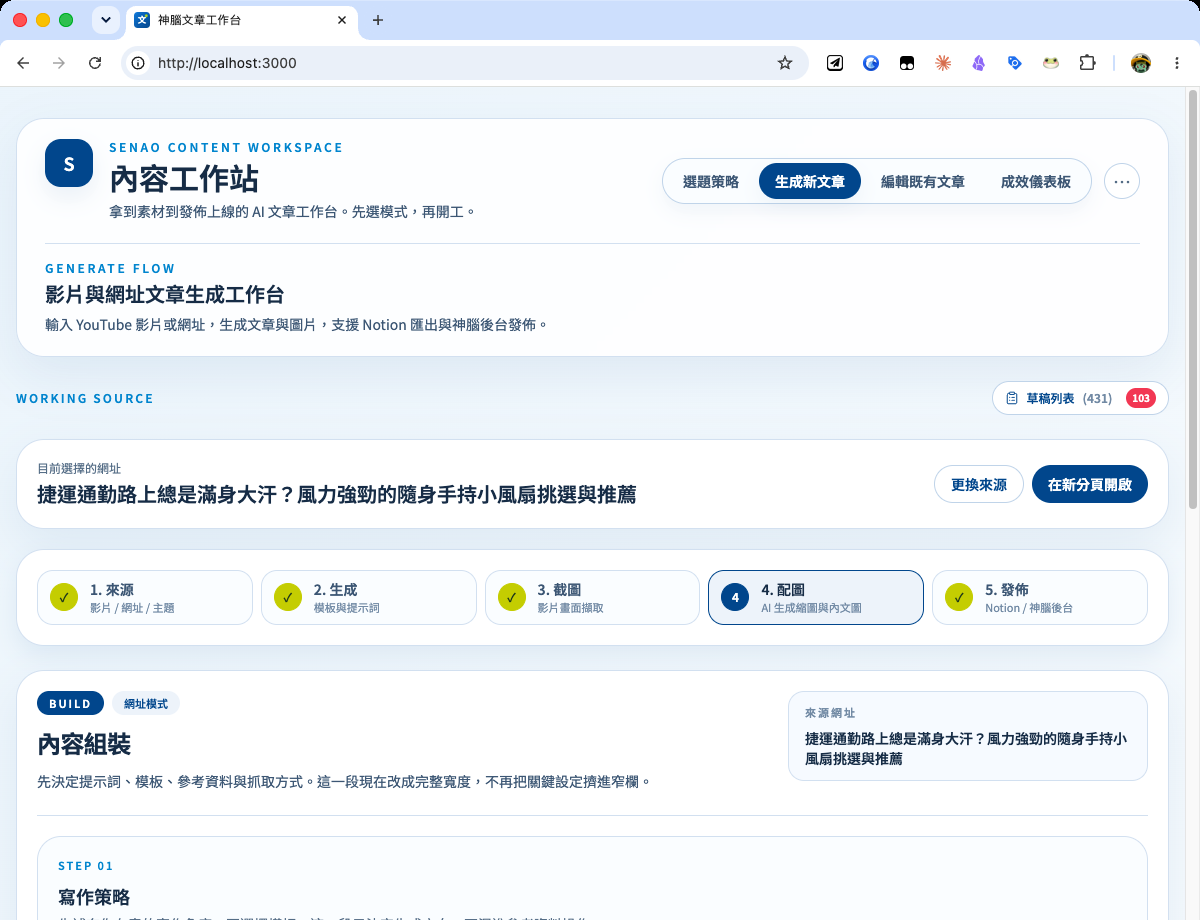Open the Chrome profile avatar

tap(1141, 63)
